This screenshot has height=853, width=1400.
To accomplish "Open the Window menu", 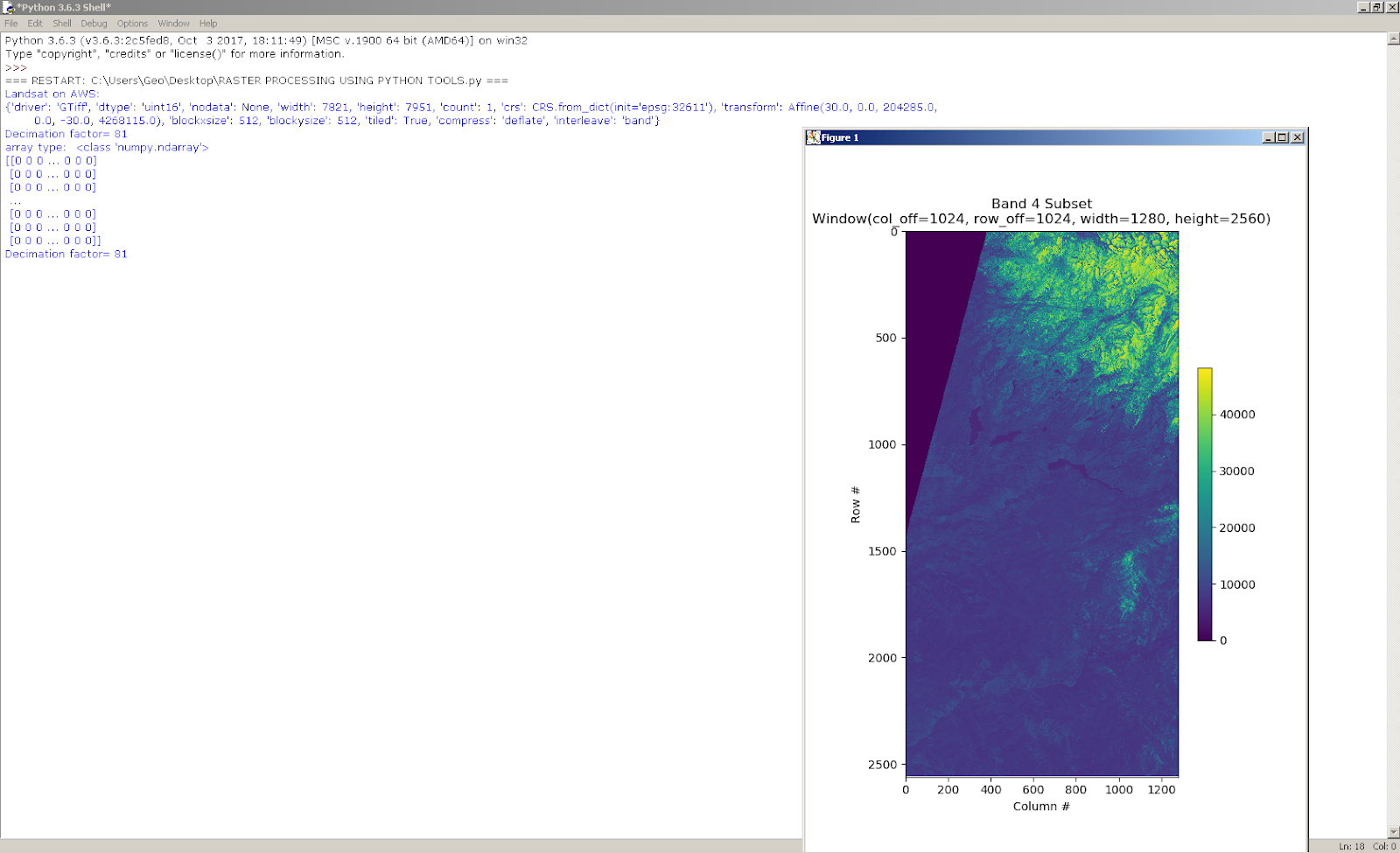I will tap(173, 24).
